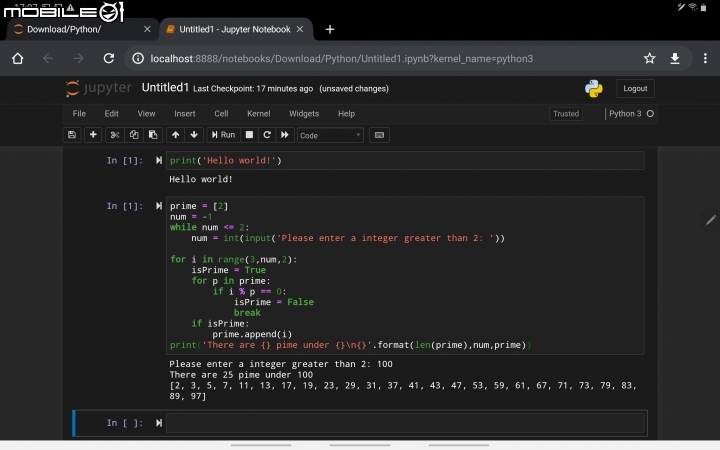Click the Logout button
Screen dimensions: 720x450
(x=635, y=89)
